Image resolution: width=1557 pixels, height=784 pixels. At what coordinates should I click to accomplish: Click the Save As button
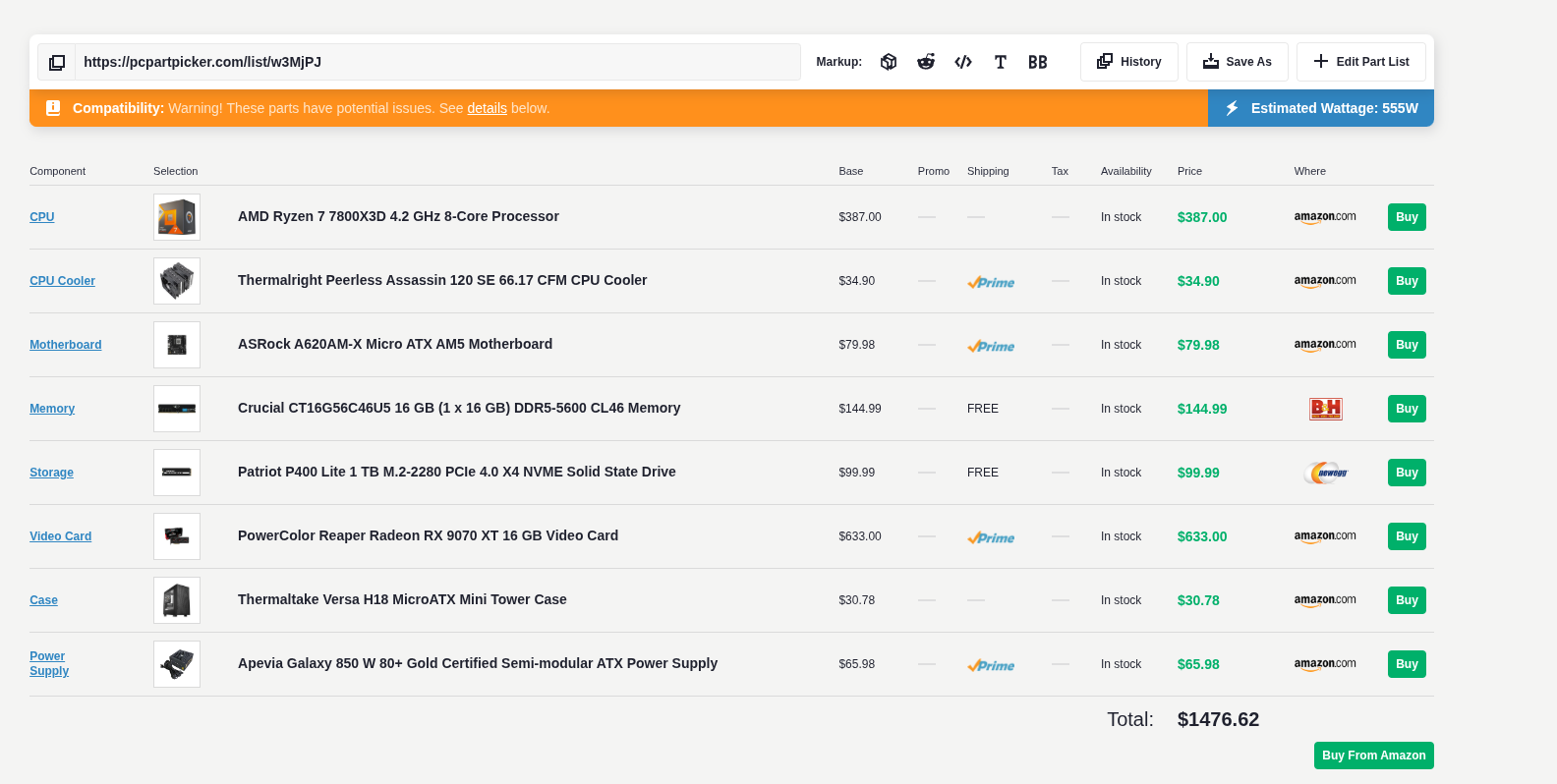pos(1238,62)
